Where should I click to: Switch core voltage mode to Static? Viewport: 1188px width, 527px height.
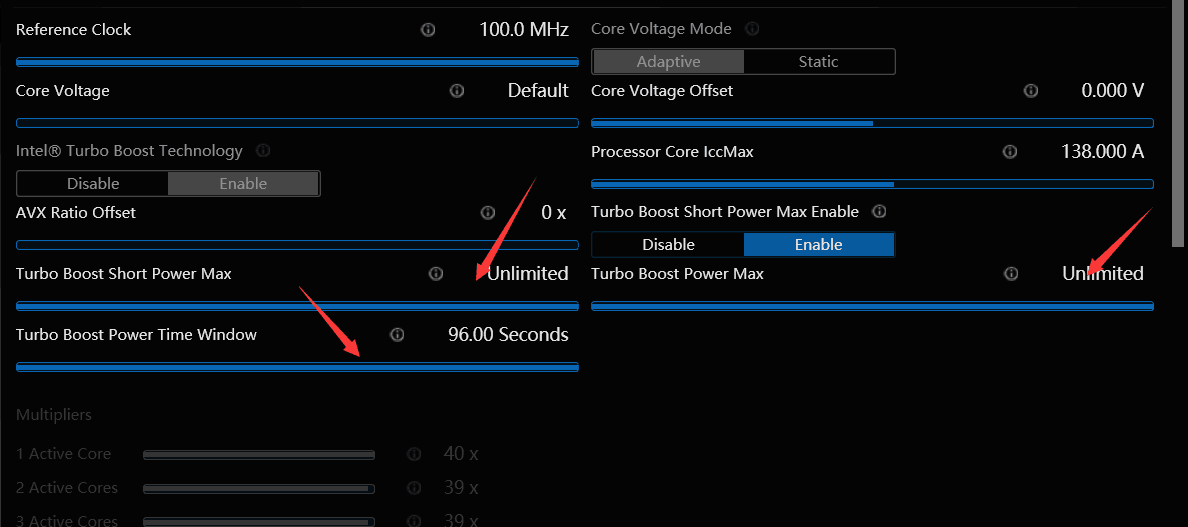click(x=818, y=62)
